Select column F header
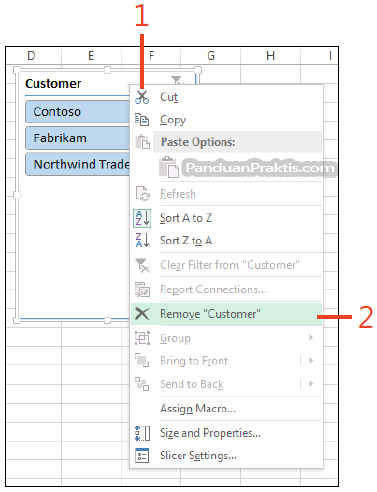Viewport: 377px width, 492px height. pos(151,55)
